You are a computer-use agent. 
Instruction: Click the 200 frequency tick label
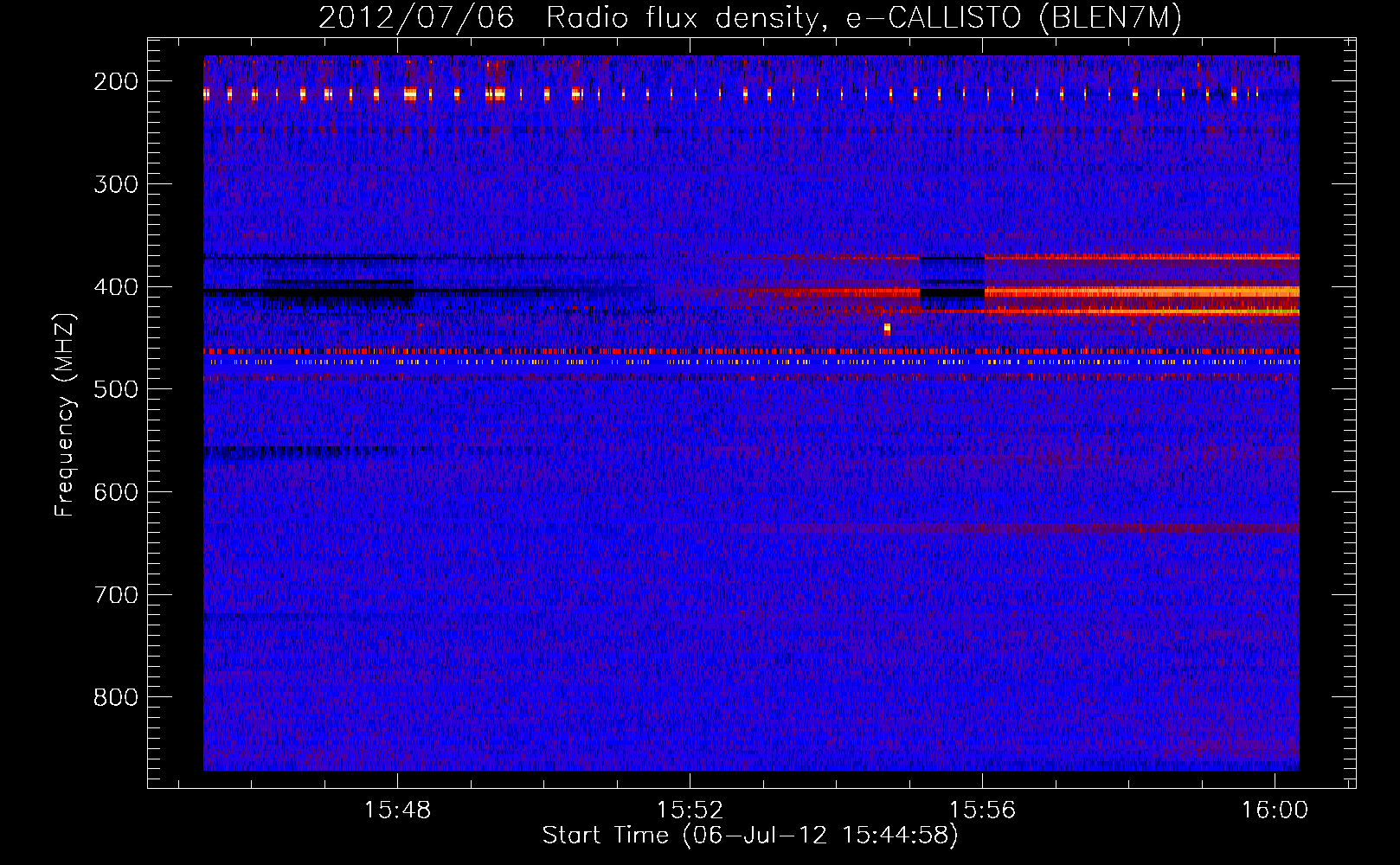(116, 81)
